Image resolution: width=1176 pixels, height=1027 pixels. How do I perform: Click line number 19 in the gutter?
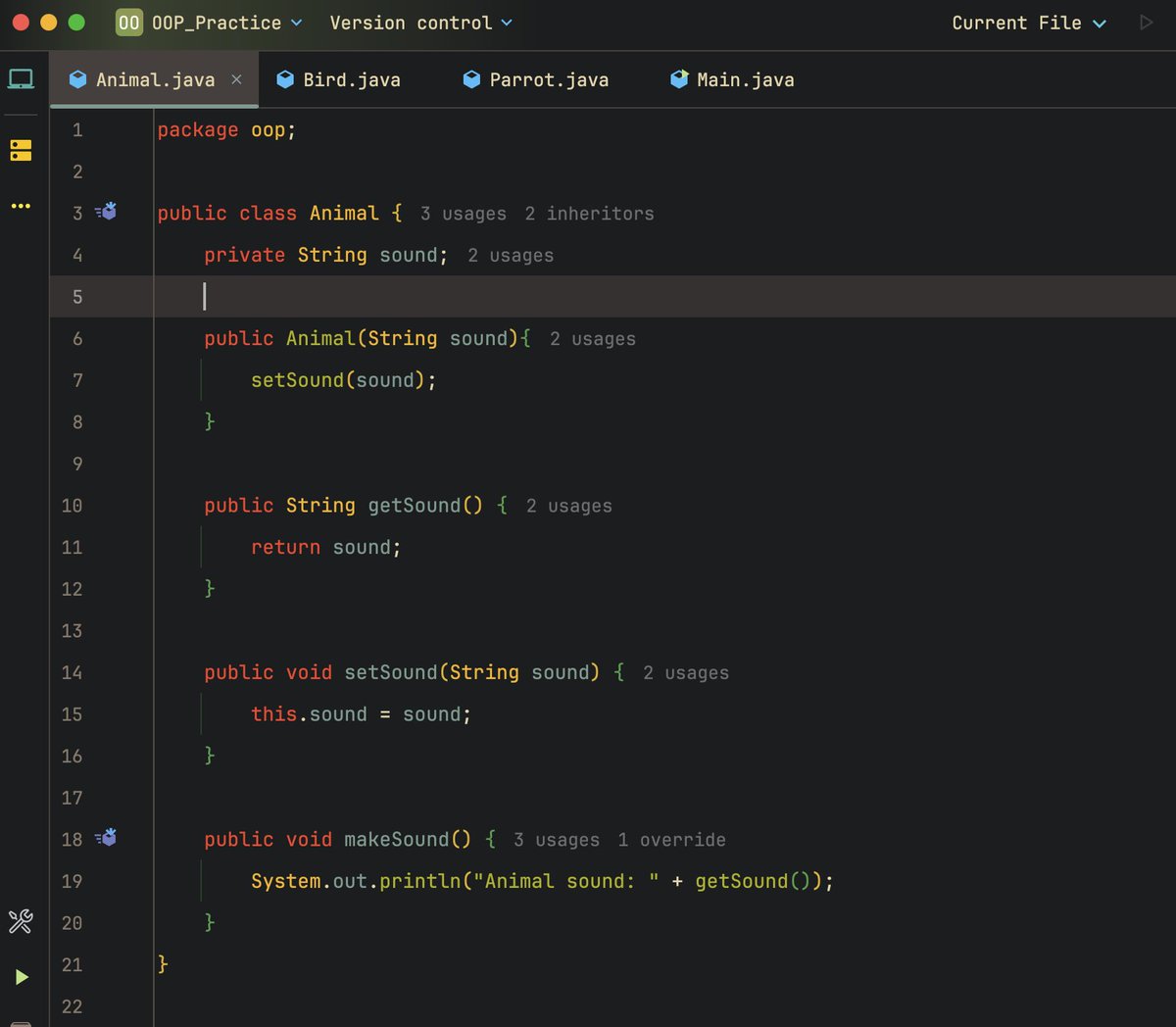pyautogui.click(x=72, y=881)
